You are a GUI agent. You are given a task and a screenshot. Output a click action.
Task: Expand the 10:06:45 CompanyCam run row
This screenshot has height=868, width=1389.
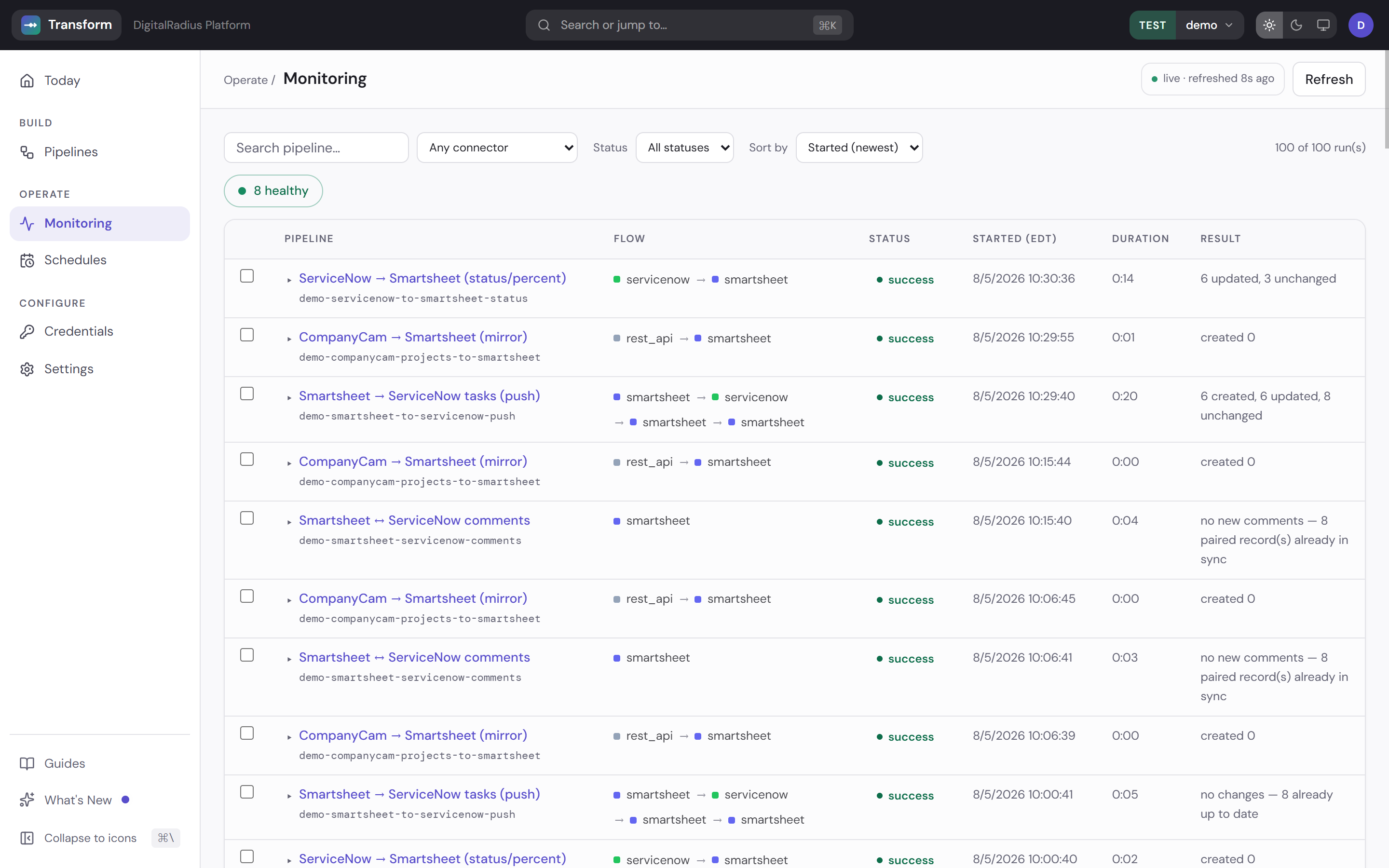[289, 600]
